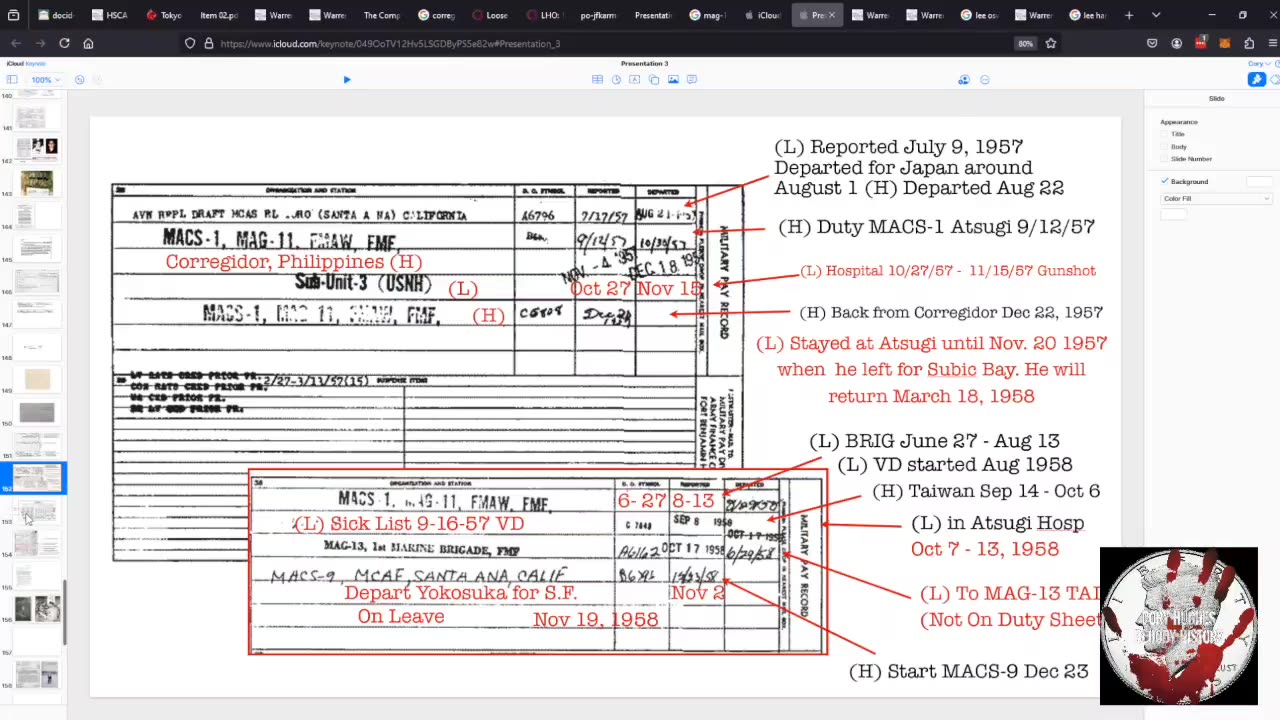Uncheck the Background checkbox

pos(1165,181)
